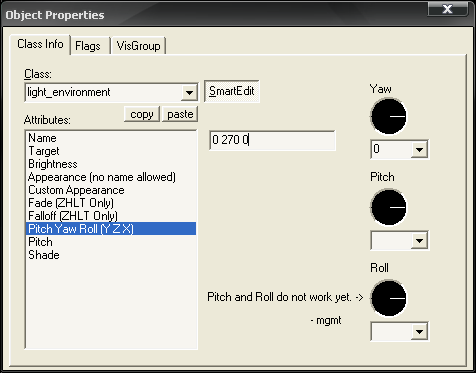Select Fade (ZHLT Only) attribute
Screen dimensions: 476x373
pos(111,203)
